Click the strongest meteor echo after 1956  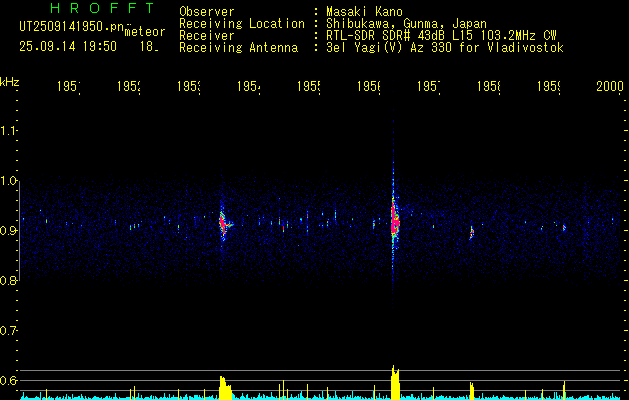[395, 221]
